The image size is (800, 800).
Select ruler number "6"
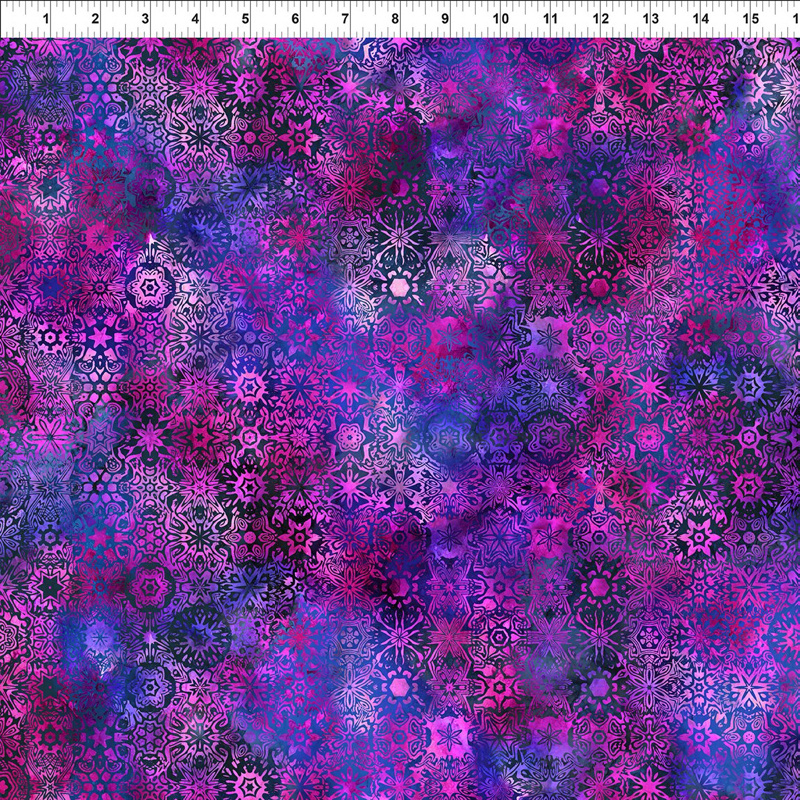click(x=295, y=19)
